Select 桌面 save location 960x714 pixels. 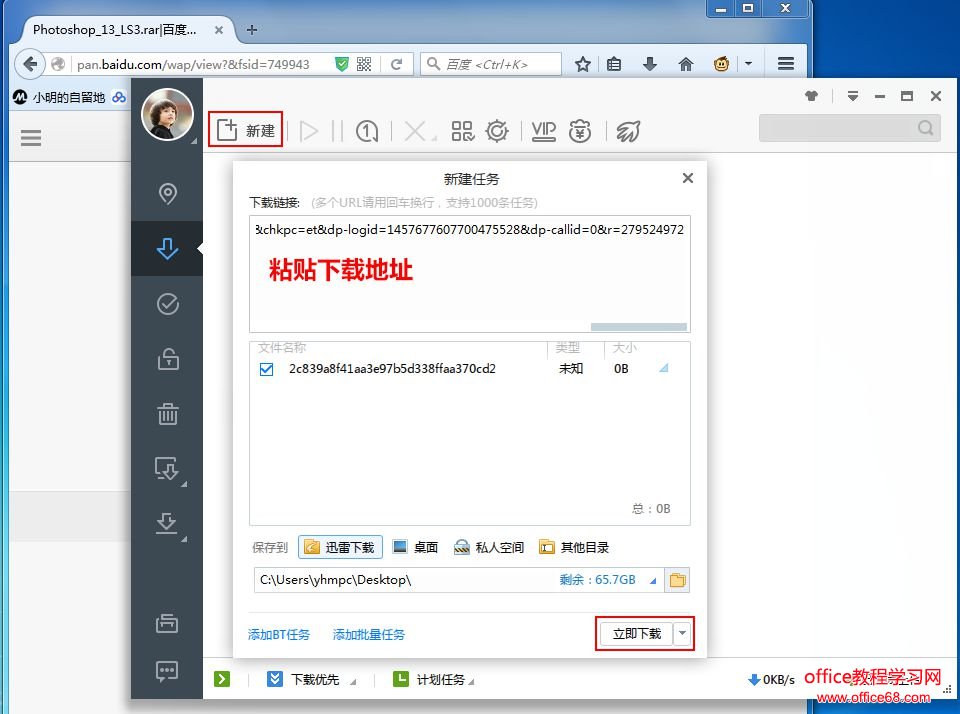pyautogui.click(x=416, y=547)
